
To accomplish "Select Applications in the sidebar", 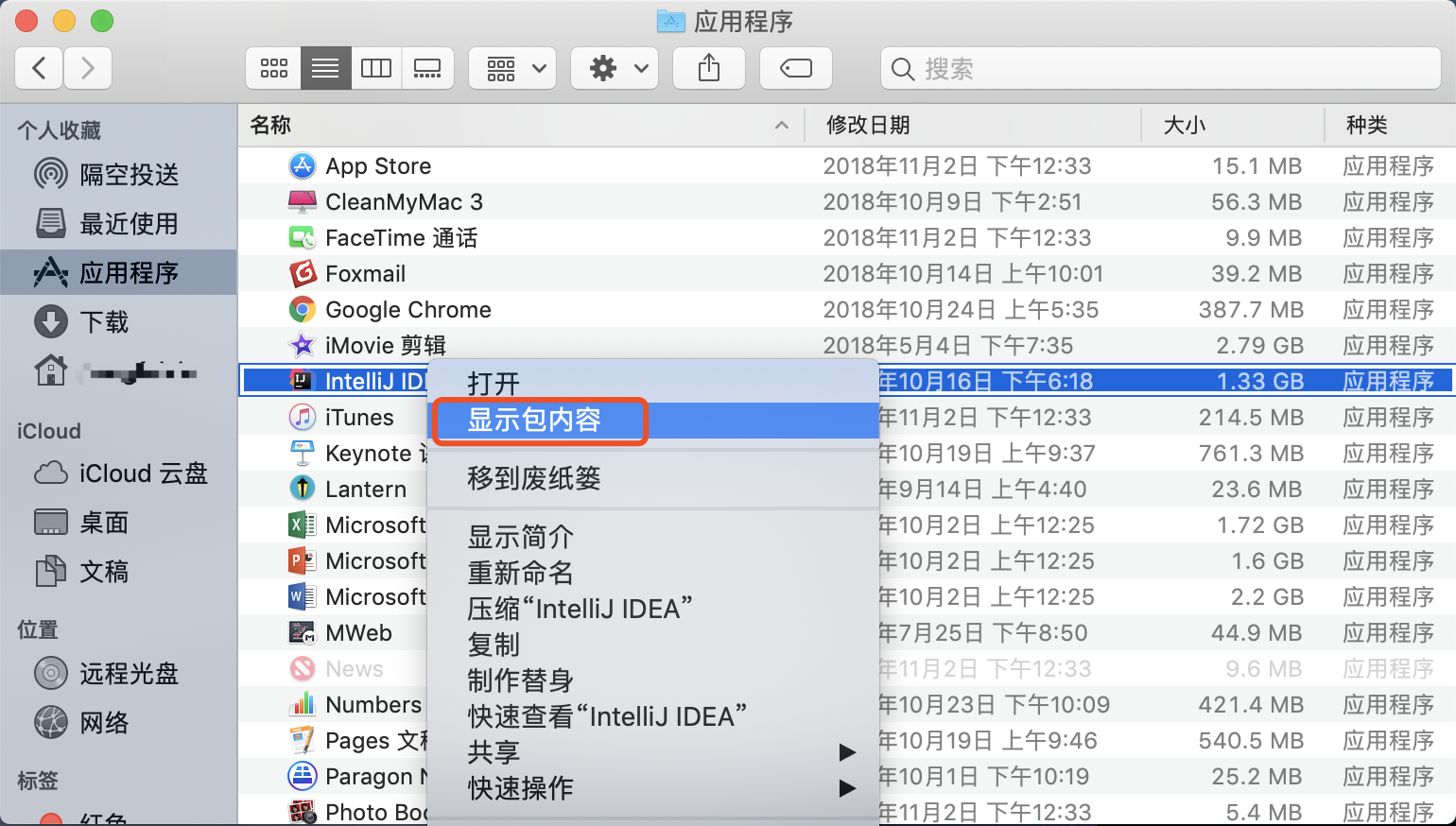I will 118,273.
